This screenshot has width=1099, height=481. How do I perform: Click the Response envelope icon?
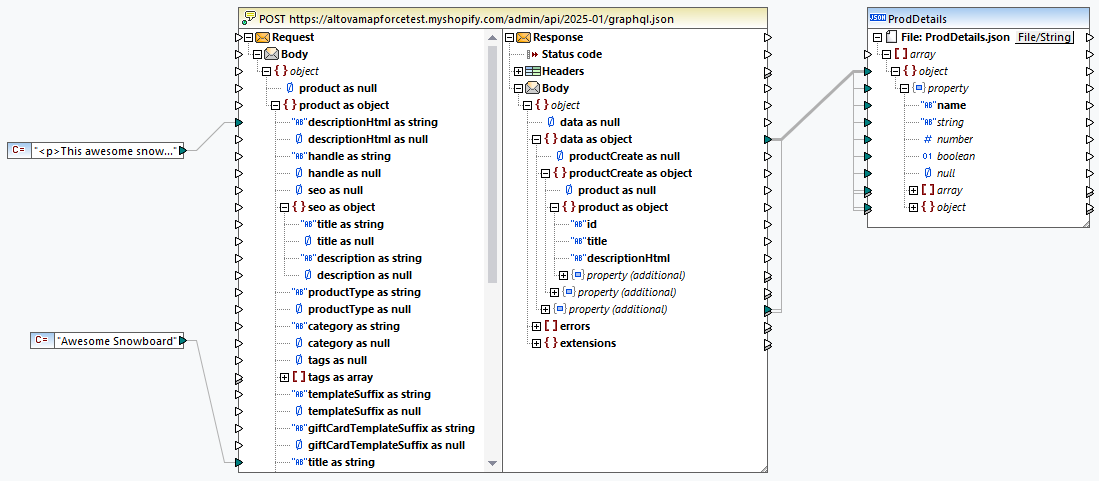(523, 37)
